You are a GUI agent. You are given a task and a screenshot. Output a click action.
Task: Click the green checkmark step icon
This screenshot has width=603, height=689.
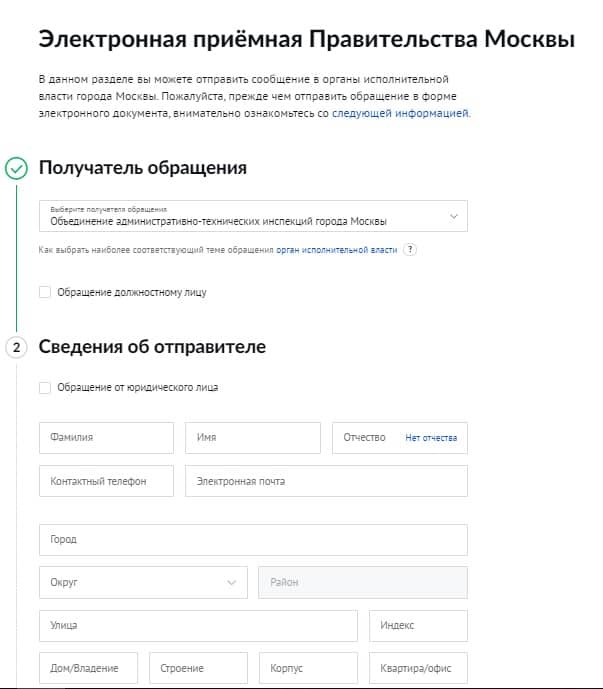coord(16,169)
